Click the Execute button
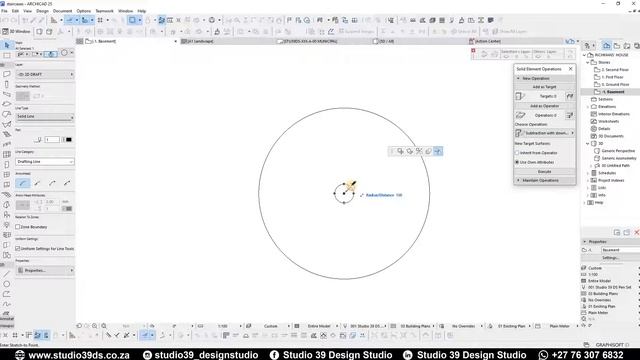640x360 pixels. tap(544, 171)
